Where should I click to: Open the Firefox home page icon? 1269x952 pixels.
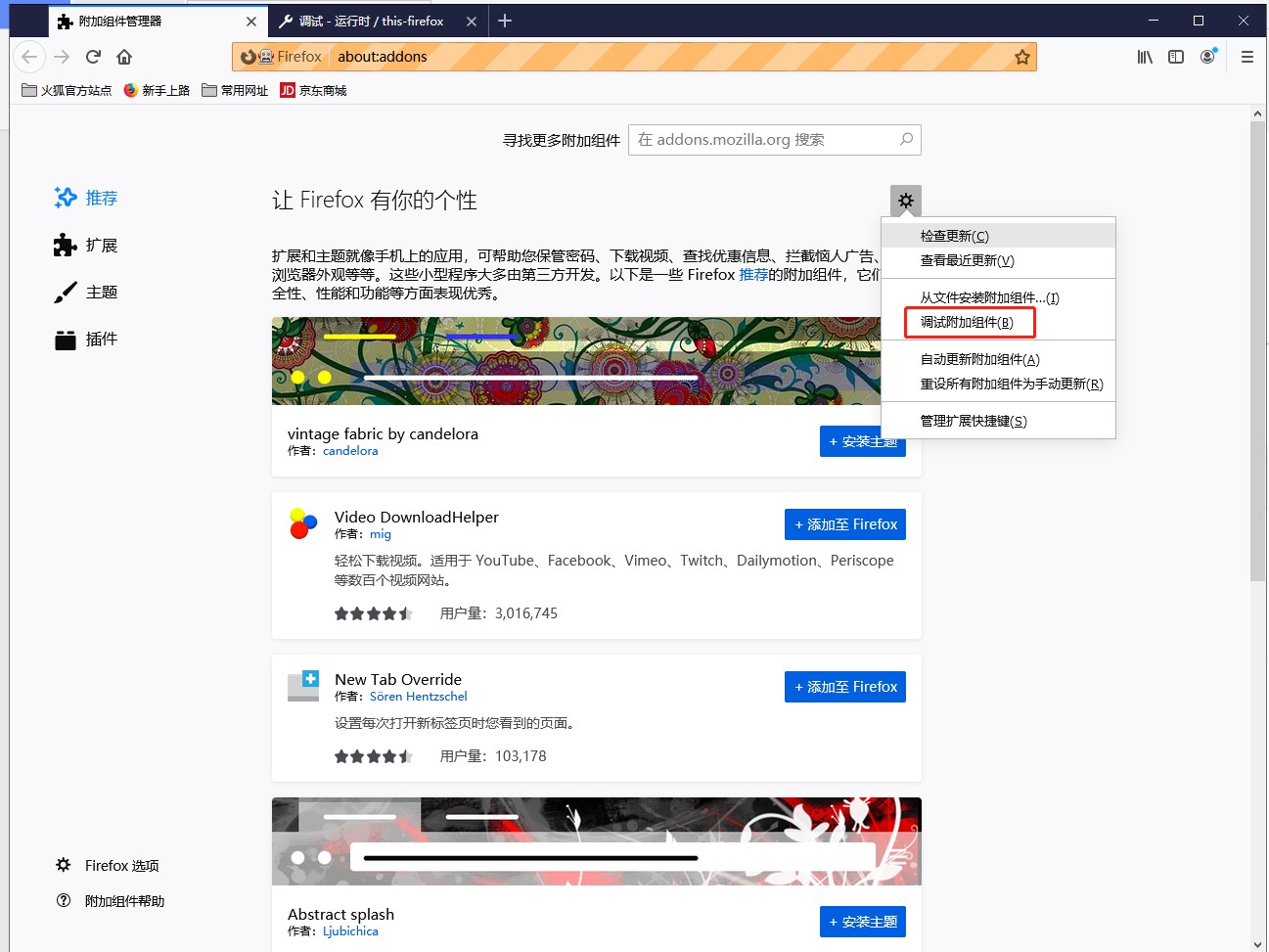(x=124, y=57)
